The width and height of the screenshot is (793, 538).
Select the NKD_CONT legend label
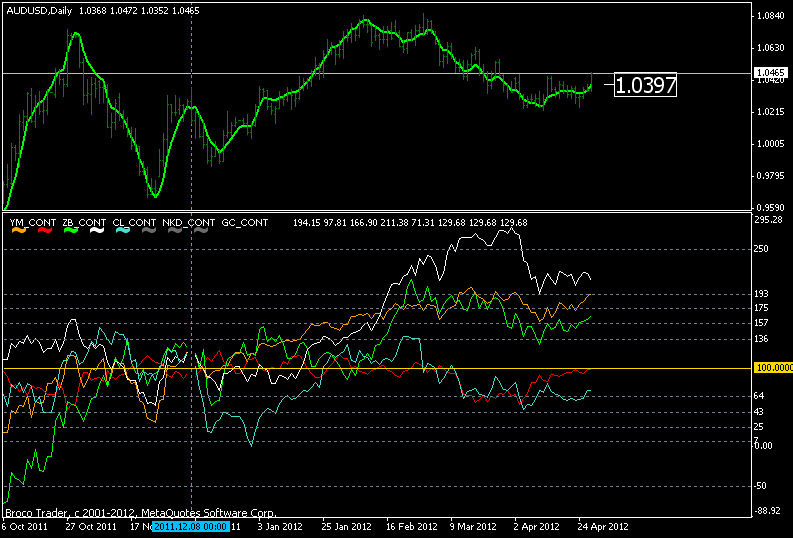(189, 222)
